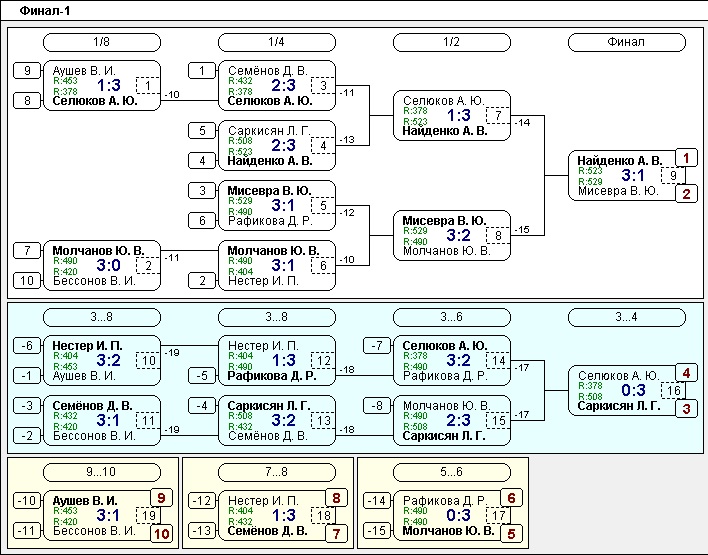This screenshot has height=555, width=708.
Task: Click seed box 1 beside Семёнов Д. В.
Action: tap(202, 70)
